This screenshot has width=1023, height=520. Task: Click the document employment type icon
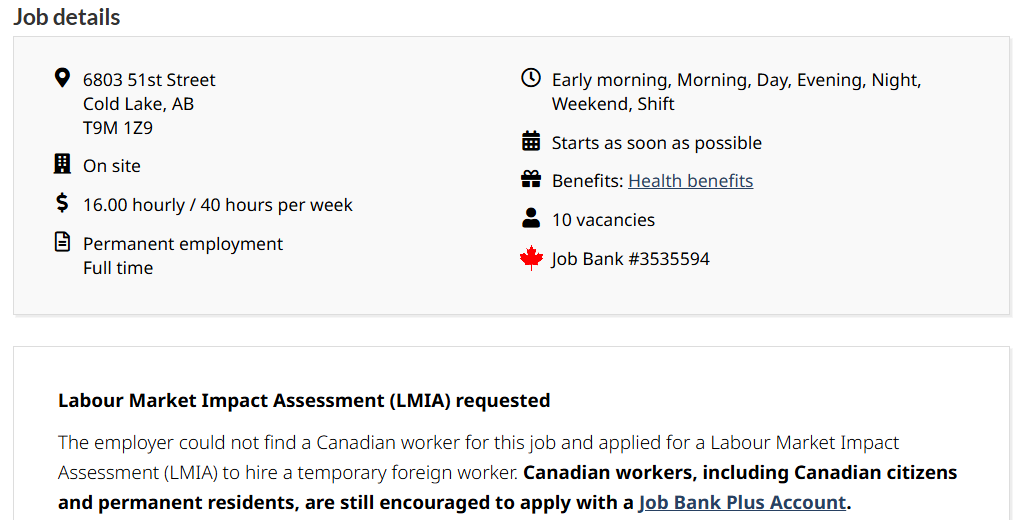tap(62, 242)
